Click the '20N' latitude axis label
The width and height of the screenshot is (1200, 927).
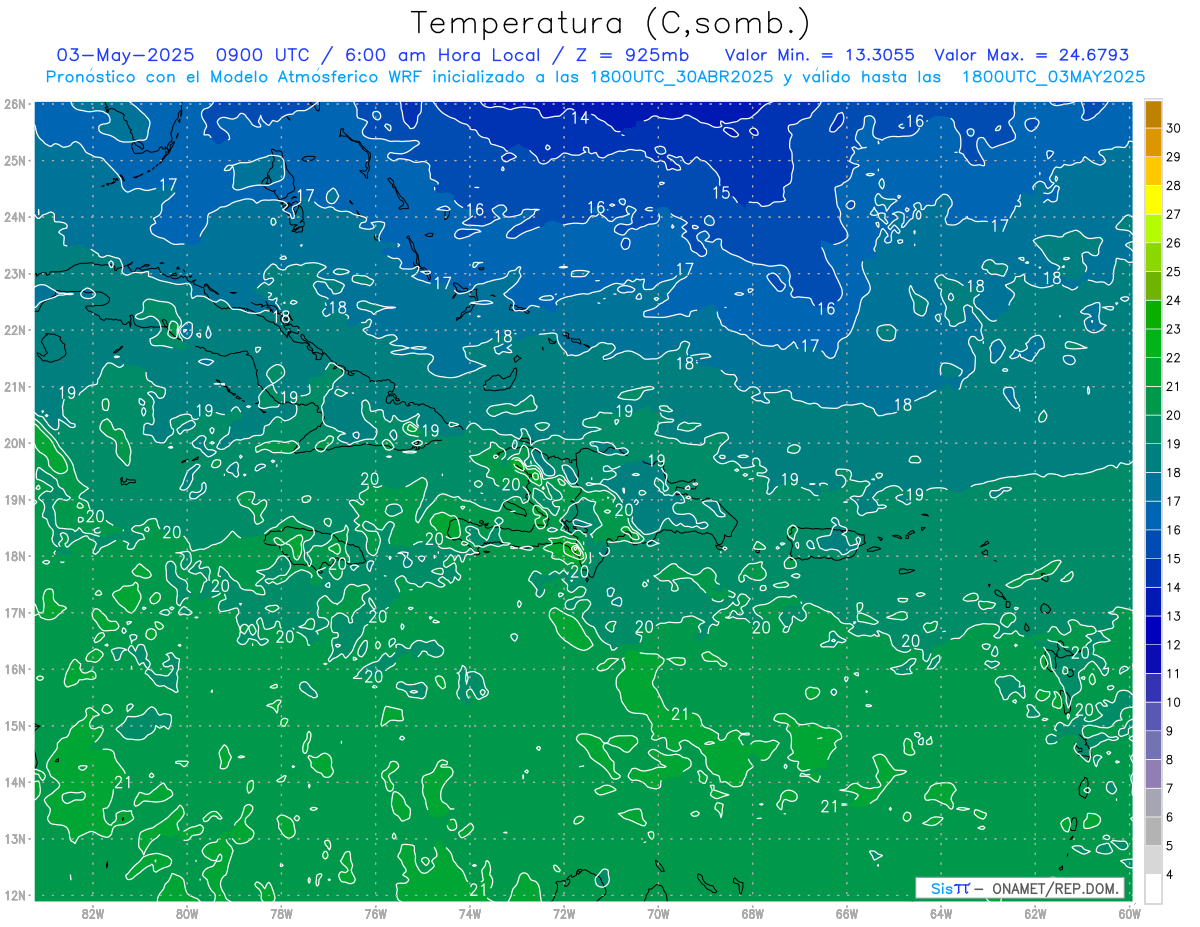(15, 443)
